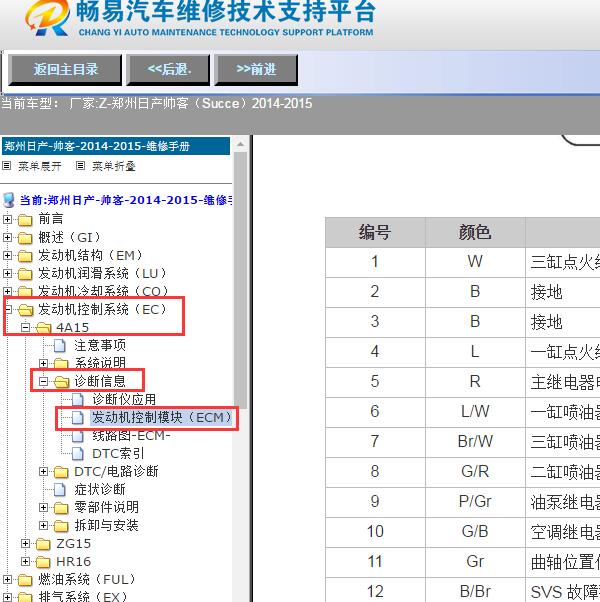The width and height of the screenshot is (600, 602).
Task: Click the HR16 folder icon
Action: (x=43, y=562)
